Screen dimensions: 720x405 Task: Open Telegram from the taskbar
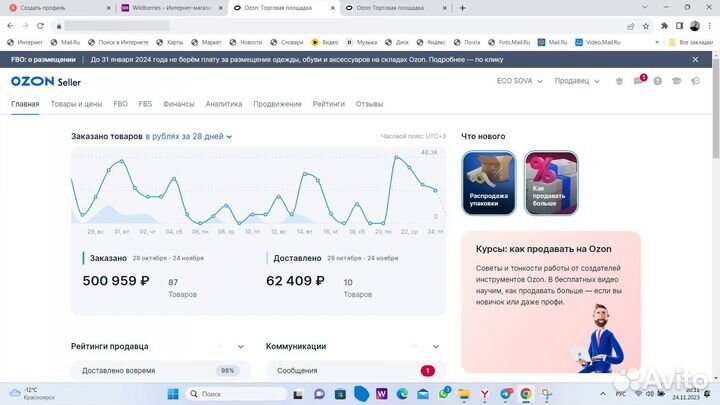coord(506,394)
